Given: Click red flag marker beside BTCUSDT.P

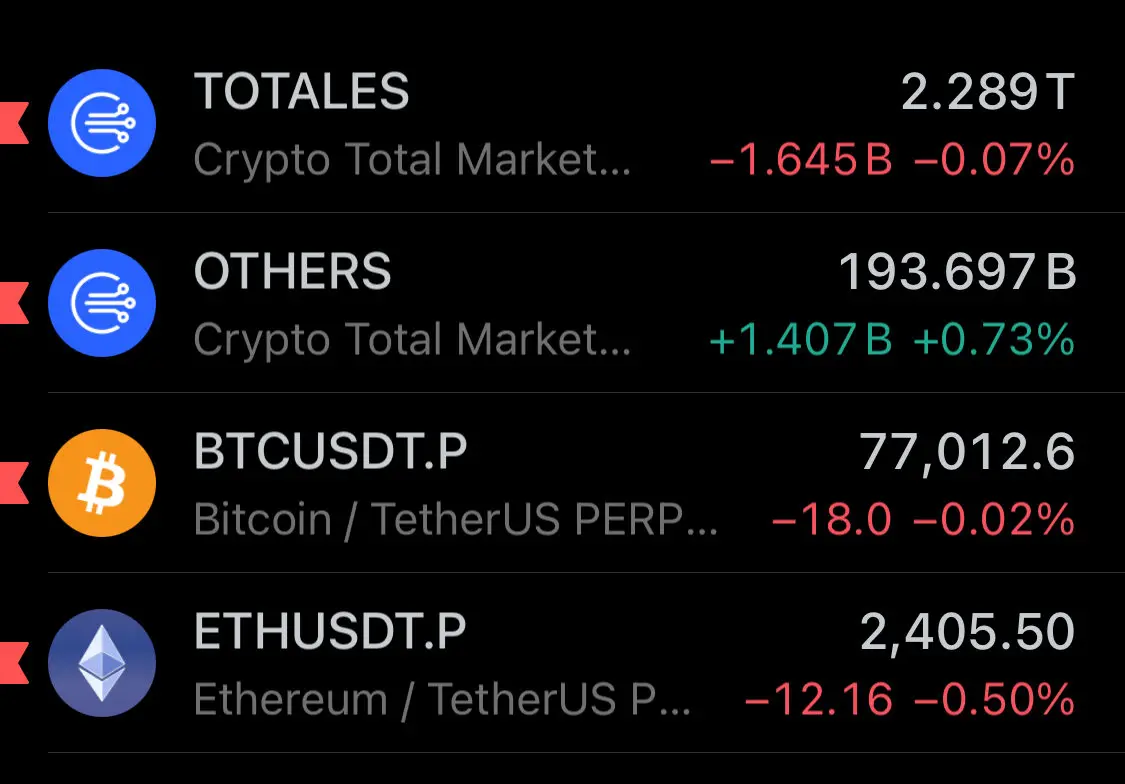Looking at the screenshot, I should point(14,483).
